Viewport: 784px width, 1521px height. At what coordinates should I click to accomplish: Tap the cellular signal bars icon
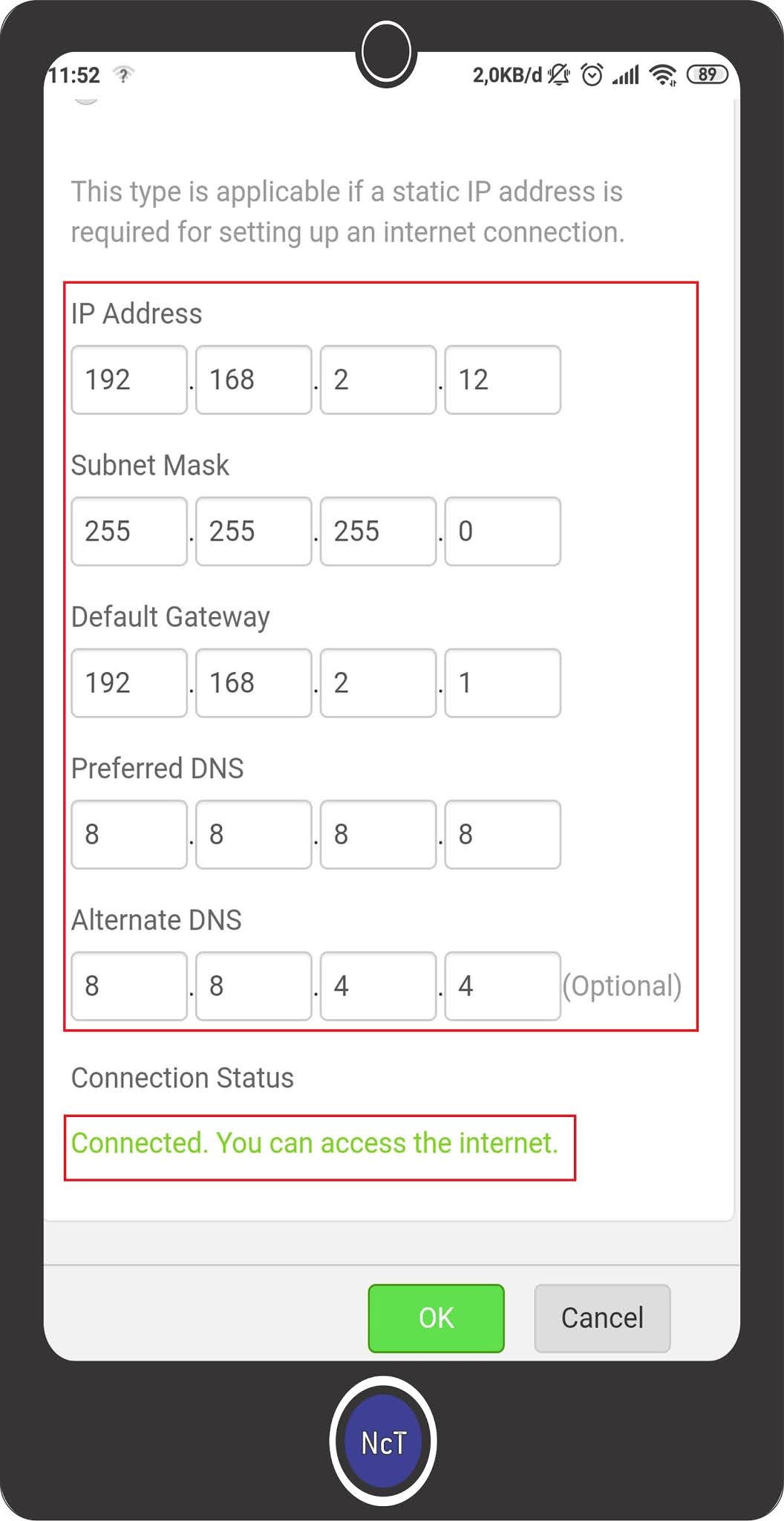coord(626,75)
